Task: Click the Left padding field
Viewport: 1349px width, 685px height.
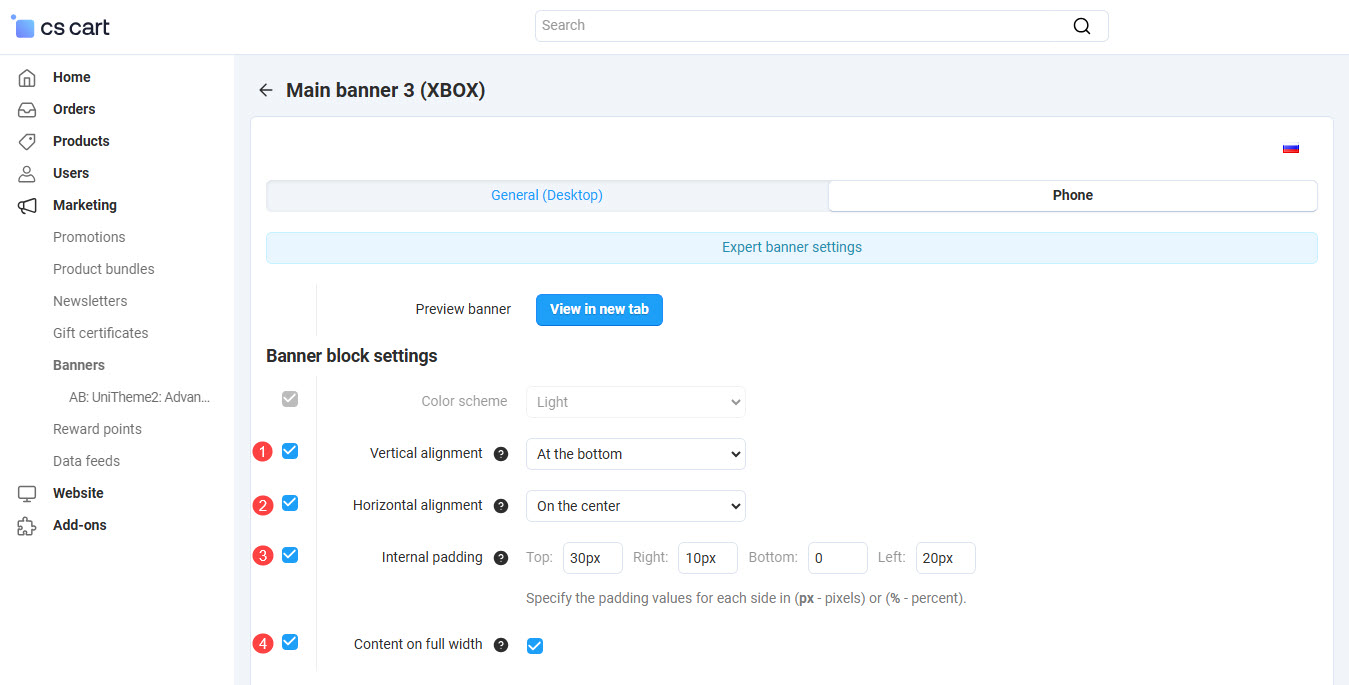Action: [x=946, y=558]
